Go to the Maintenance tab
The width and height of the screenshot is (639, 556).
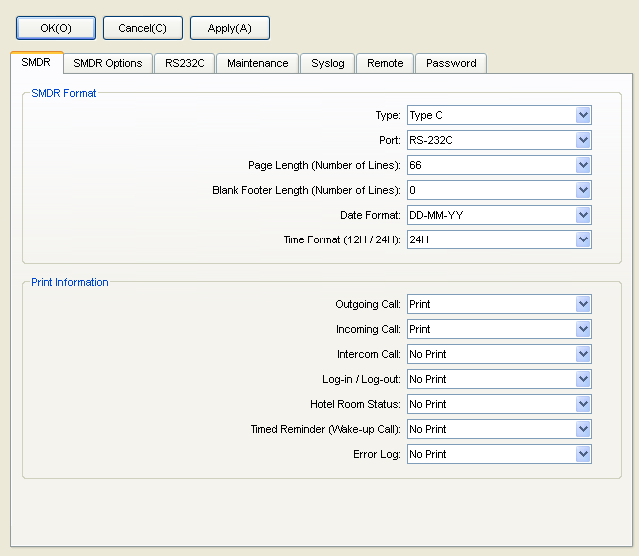257,63
